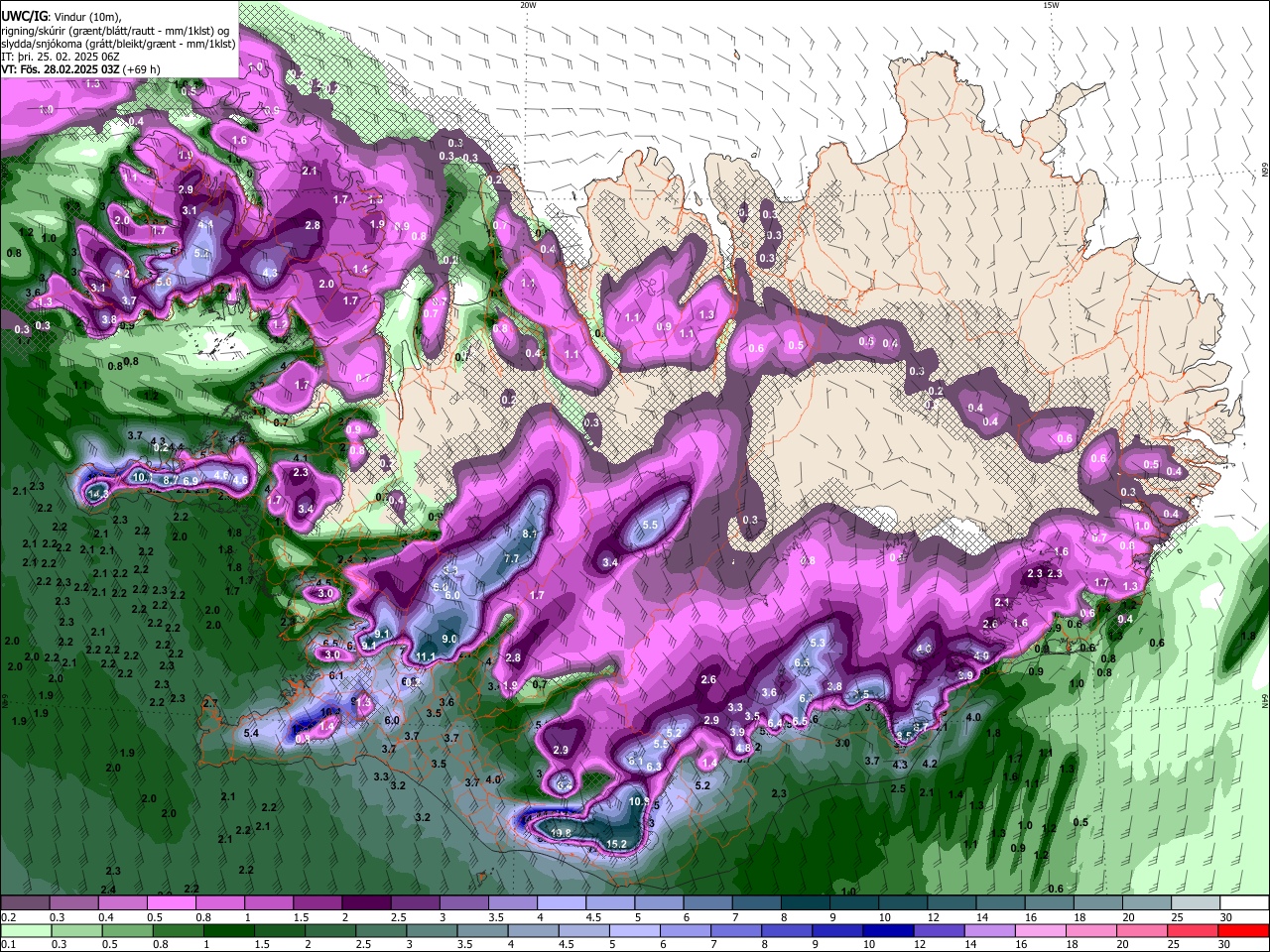The height and width of the screenshot is (952, 1270).
Task: Click the '0.1' label in the bottom legend row
Action: 8,945
